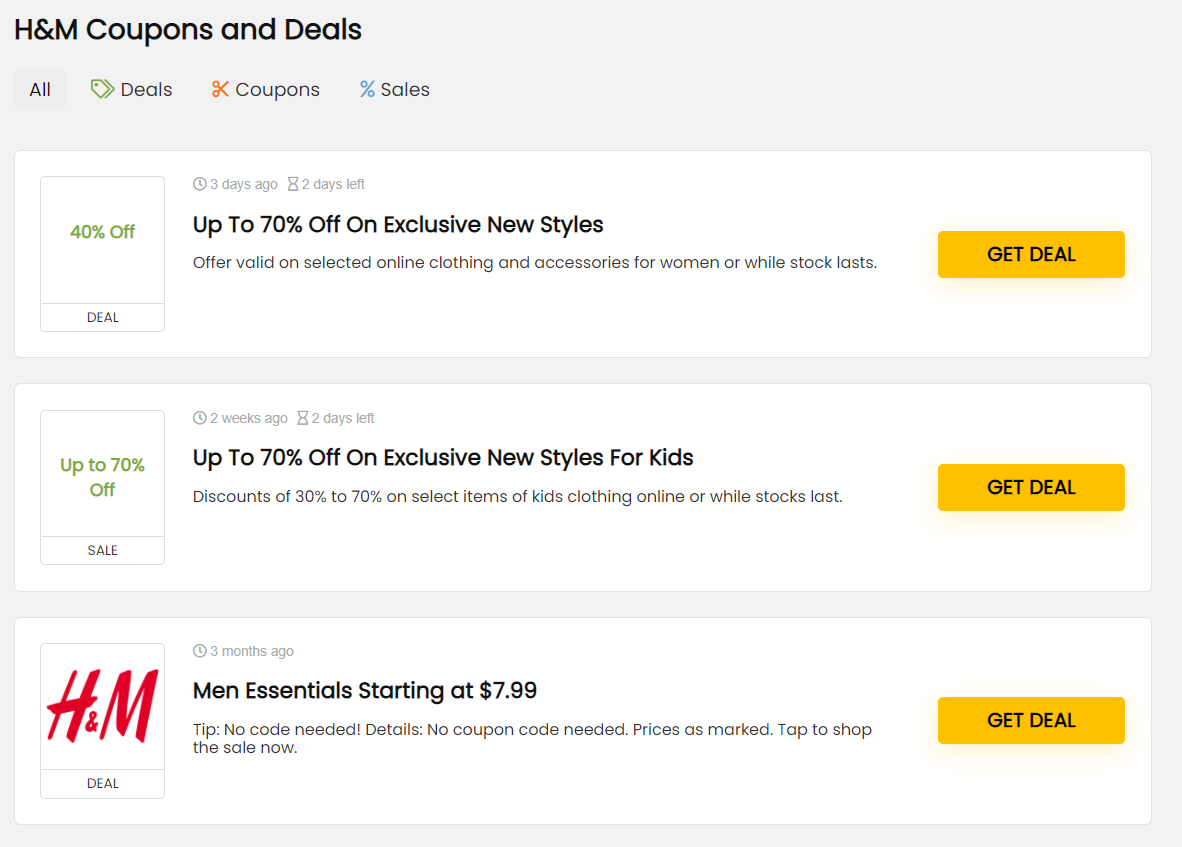Click the clock icon next to '2 weeks ago'
This screenshot has height=847, width=1182.
pos(200,418)
